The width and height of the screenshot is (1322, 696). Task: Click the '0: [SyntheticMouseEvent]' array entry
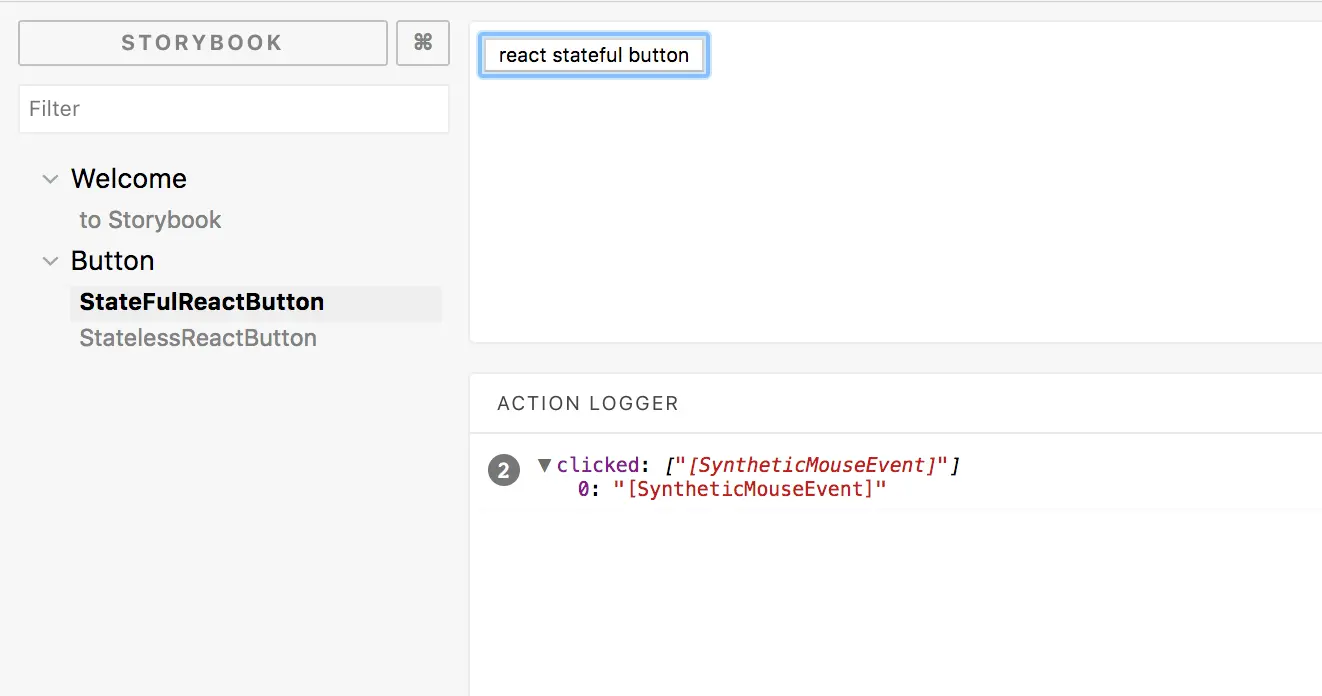[733, 489]
